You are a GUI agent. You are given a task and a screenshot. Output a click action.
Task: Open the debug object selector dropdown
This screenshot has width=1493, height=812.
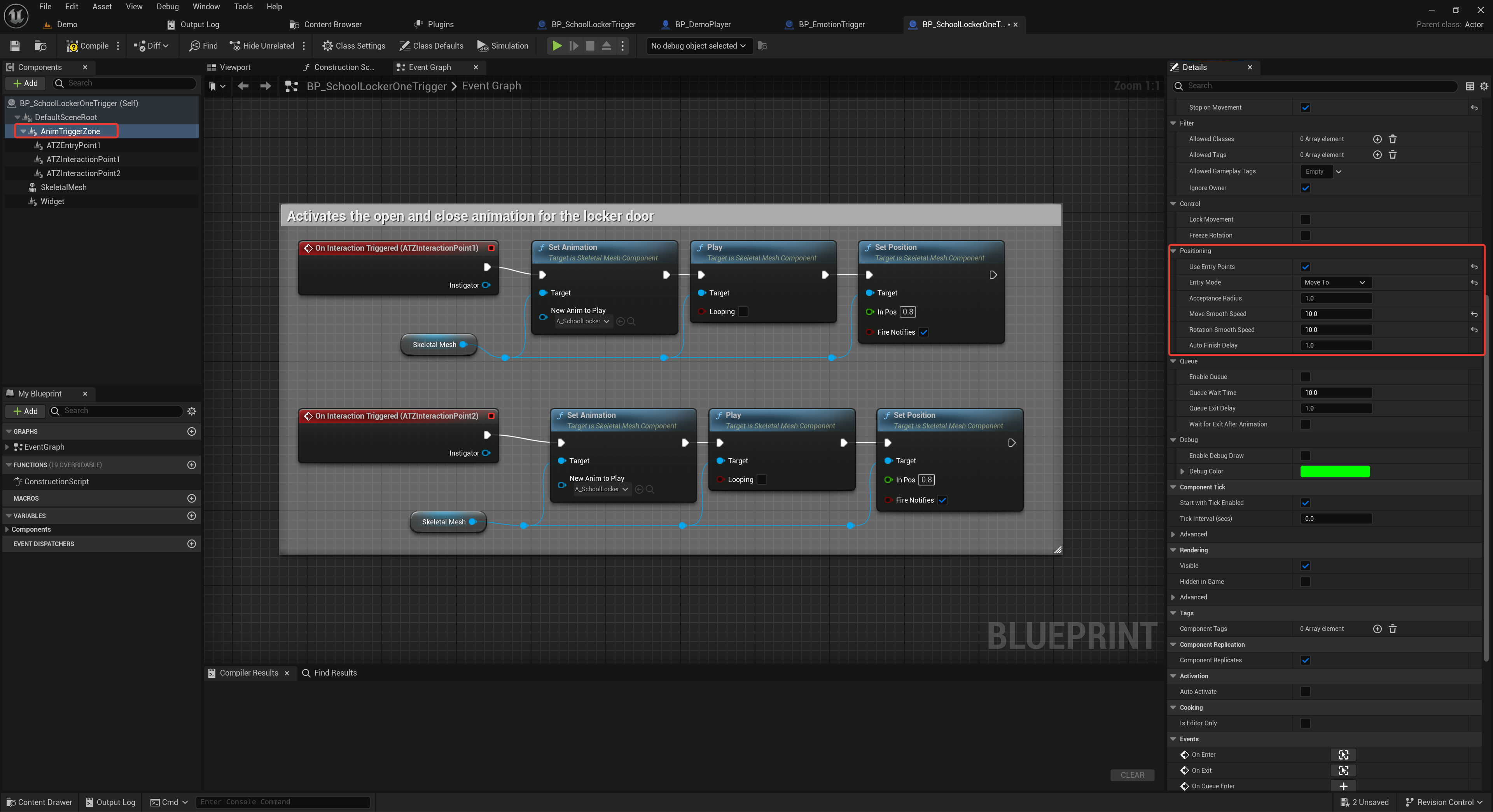coord(699,46)
